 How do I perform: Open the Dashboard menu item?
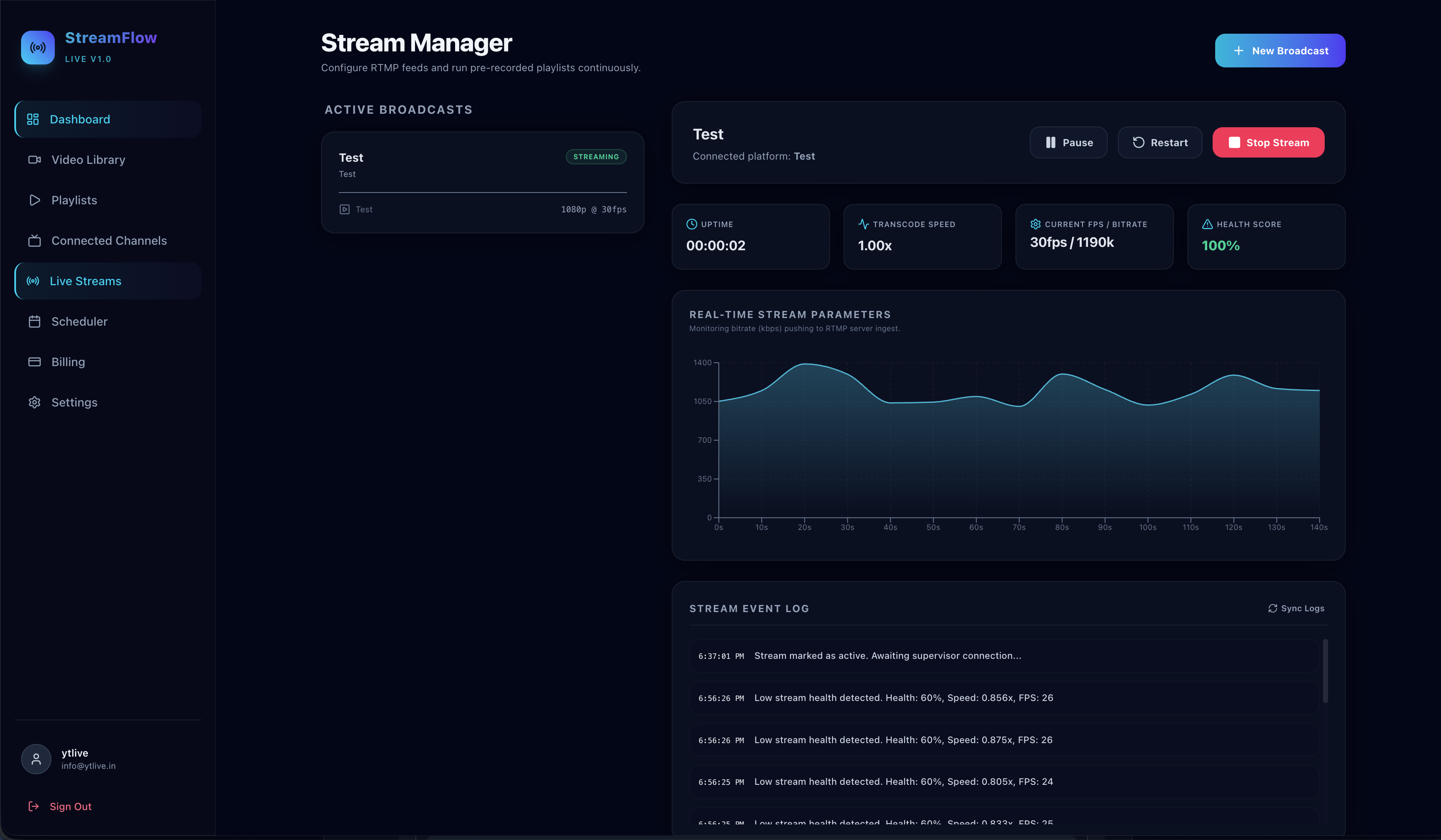(108, 119)
